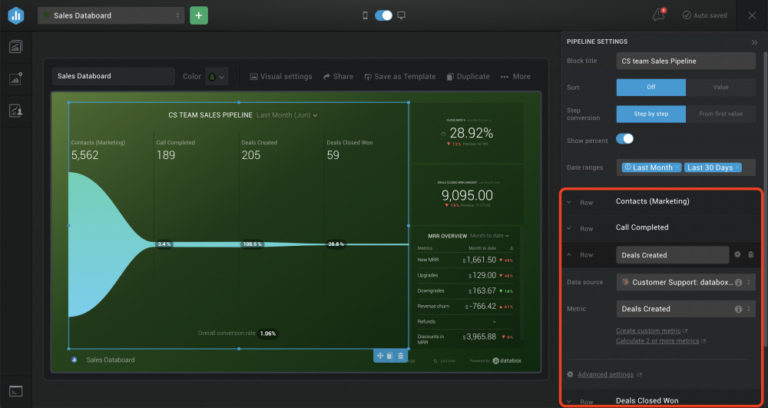Expand the Contacts (Marketing) row
768x408 pixels.
569,202
